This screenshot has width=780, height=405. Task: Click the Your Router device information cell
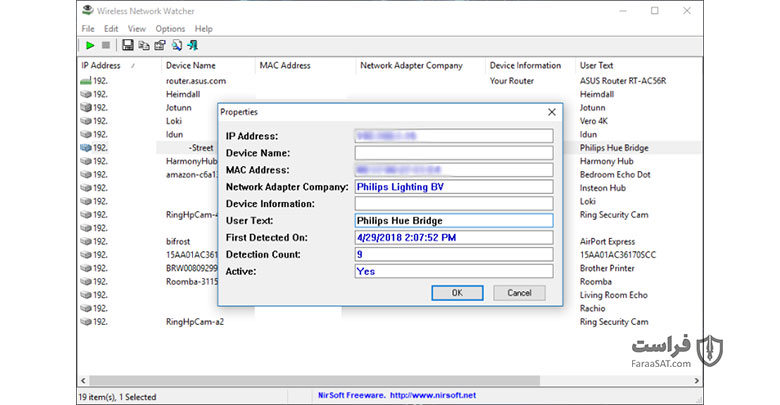pos(511,81)
